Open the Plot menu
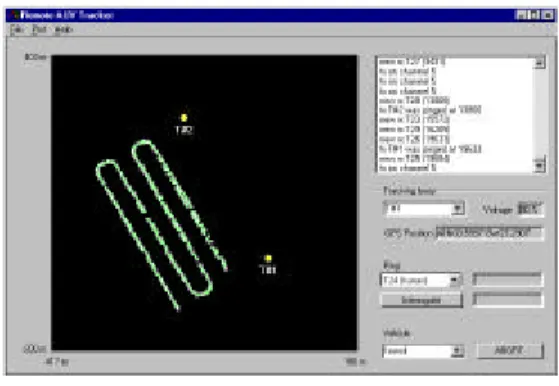The width and height of the screenshot is (559, 386). pyautogui.click(x=40, y=30)
